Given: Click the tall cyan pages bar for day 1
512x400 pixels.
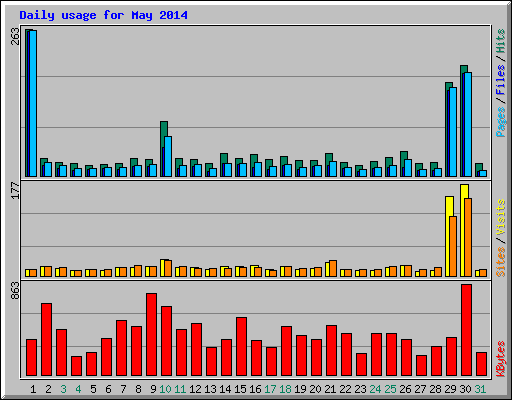Looking at the screenshot, I should click(x=33, y=103).
